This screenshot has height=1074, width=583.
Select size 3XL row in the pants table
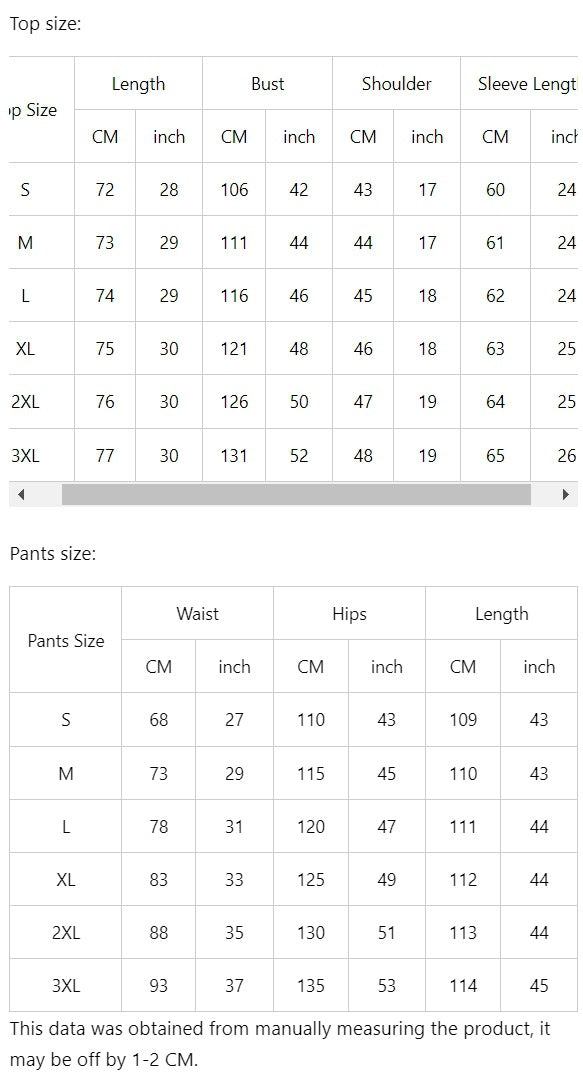pos(64,985)
